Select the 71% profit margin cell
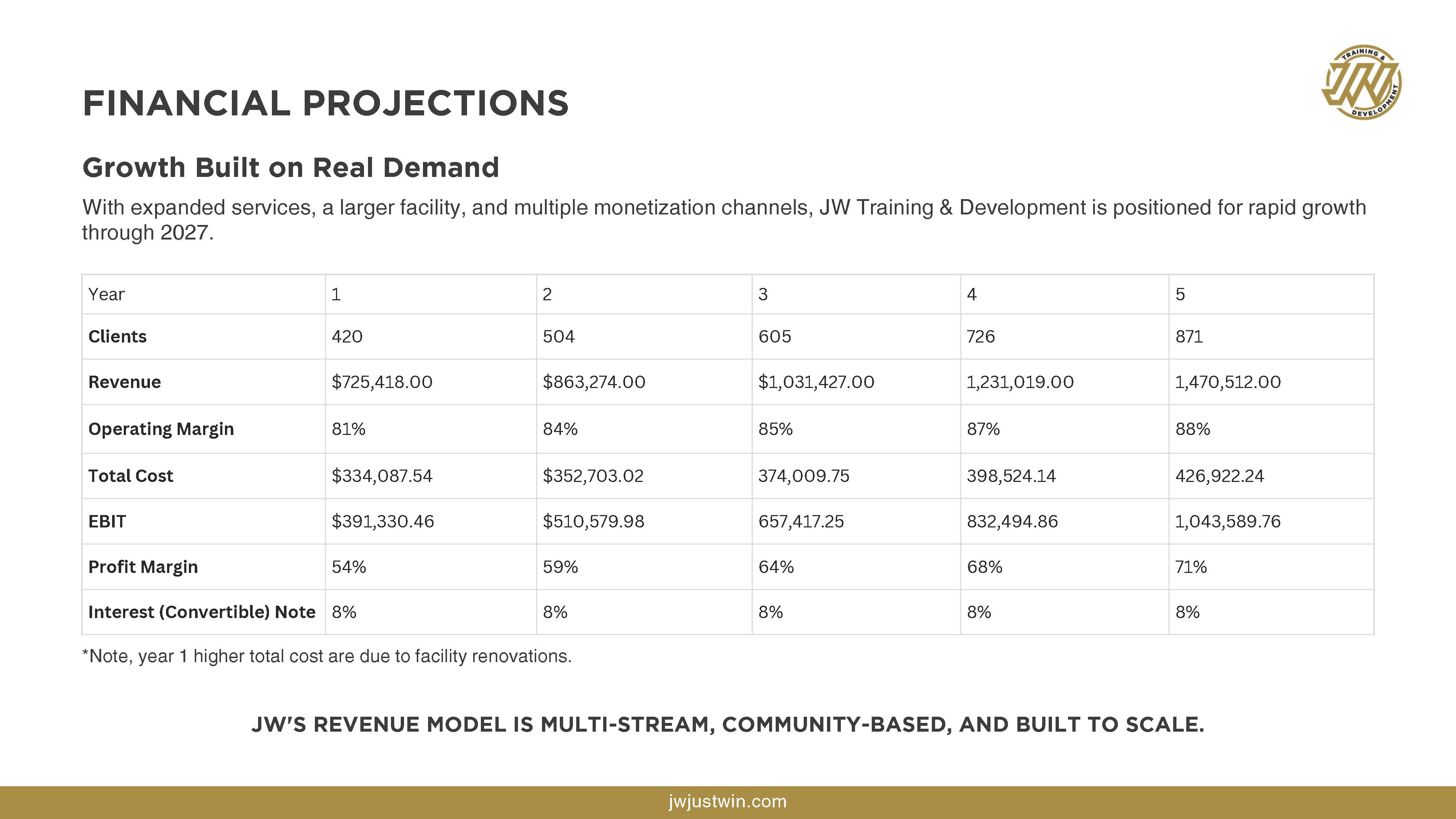 coord(1191,567)
